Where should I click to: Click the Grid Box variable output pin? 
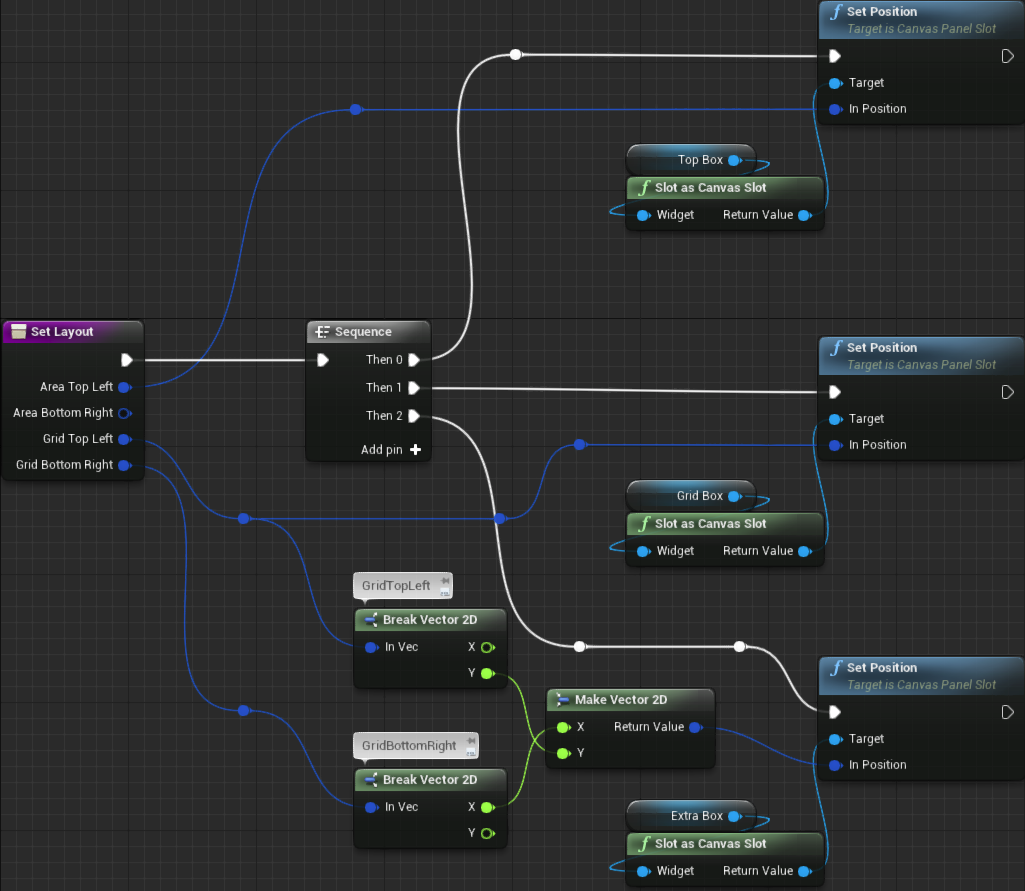(x=735, y=496)
